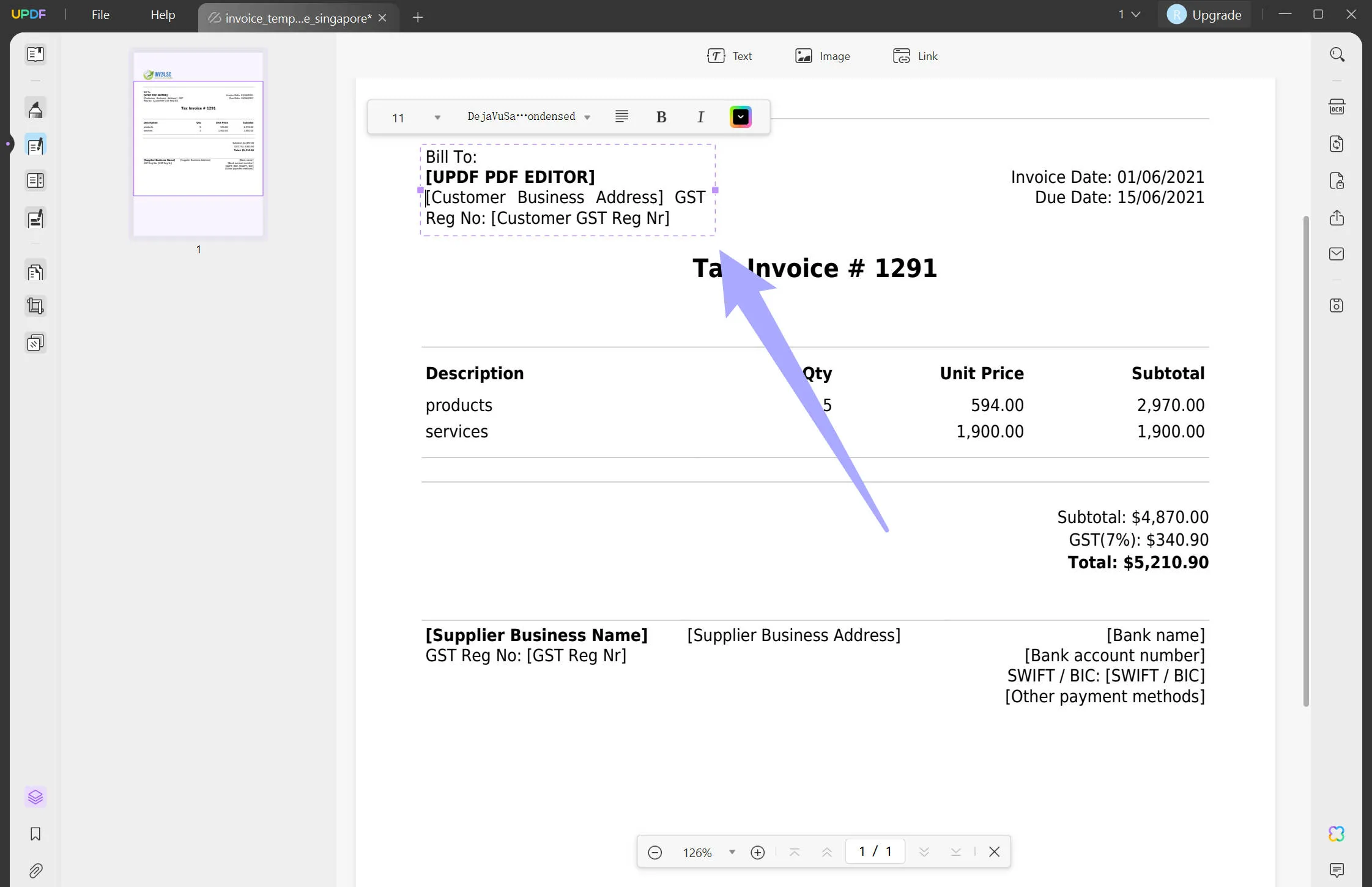Click the zoom in plus button

coord(757,852)
